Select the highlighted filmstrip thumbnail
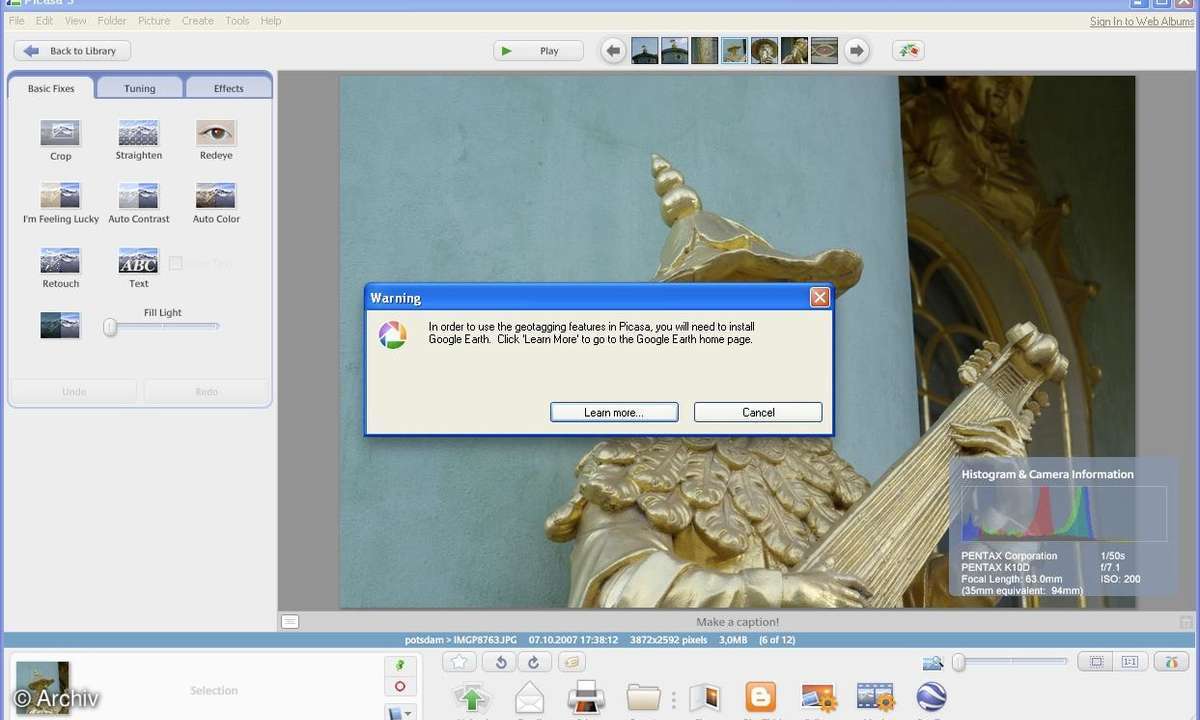This screenshot has height=720, width=1200. pos(735,50)
